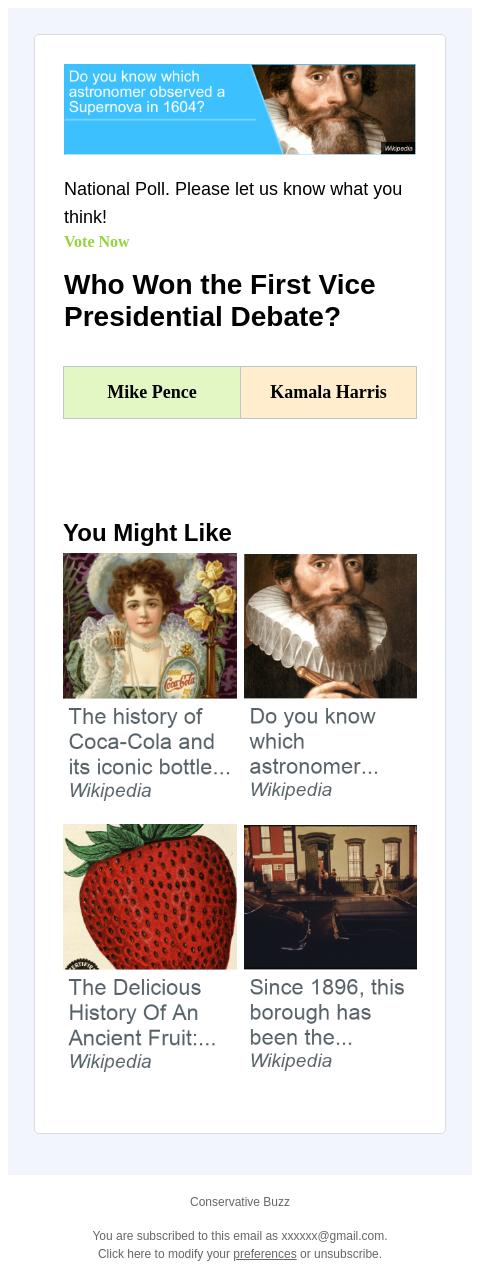Click Wikipedia source under borough article
480x1271 pixels.
[291, 1061]
